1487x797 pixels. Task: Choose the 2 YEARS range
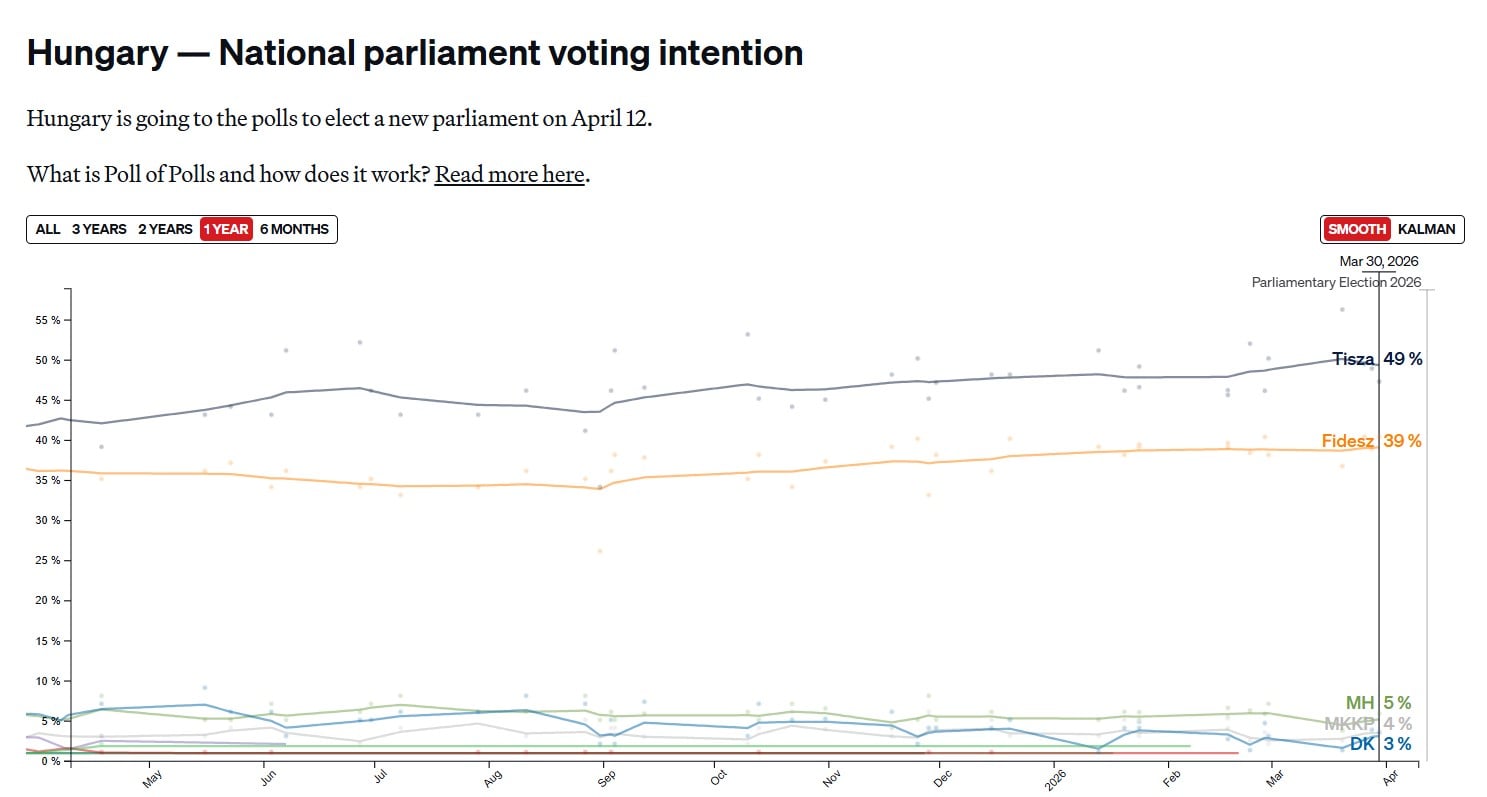click(x=165, y=229)
